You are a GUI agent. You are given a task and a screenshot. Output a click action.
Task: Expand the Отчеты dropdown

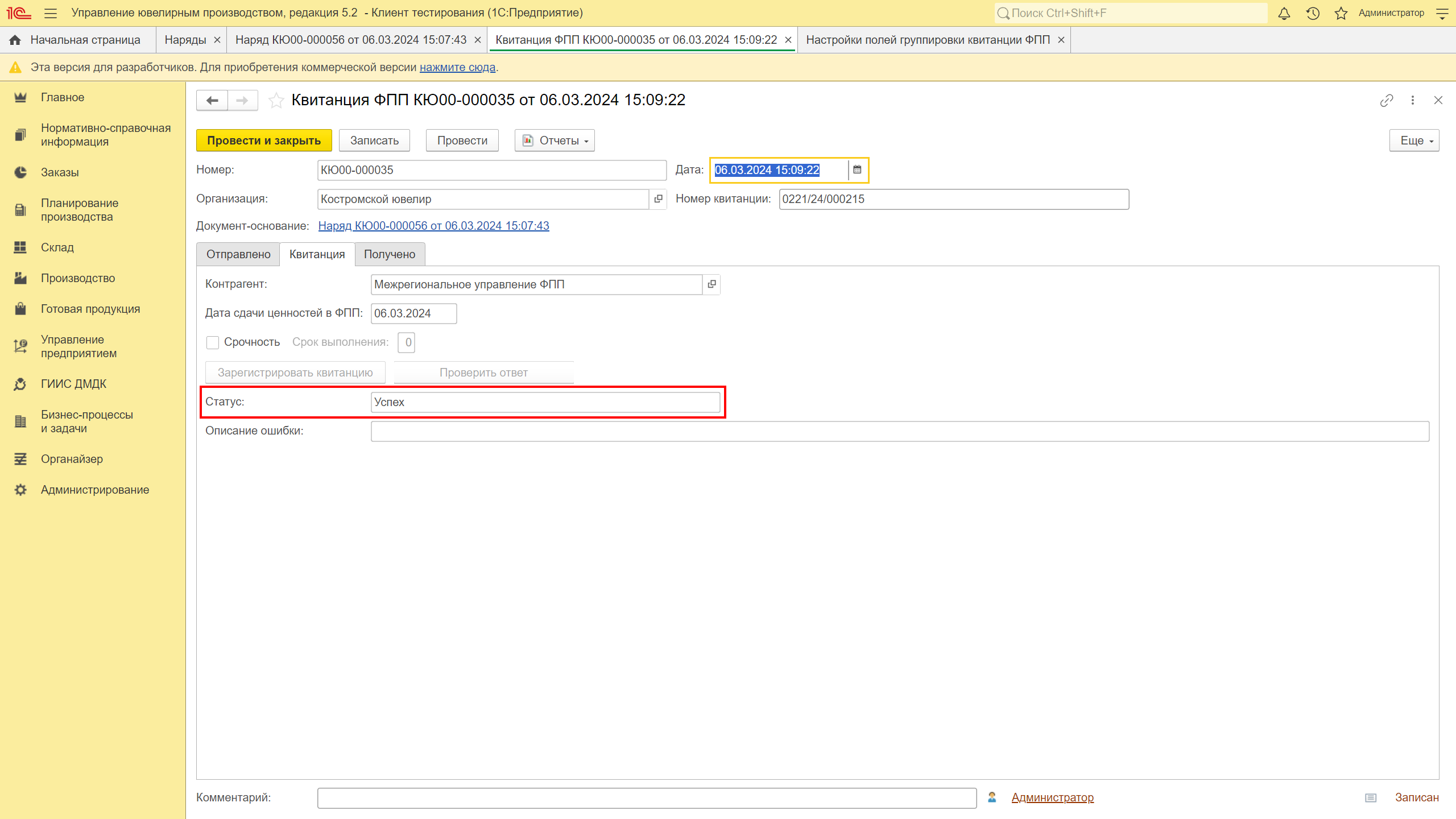click(x=555, y=140)
